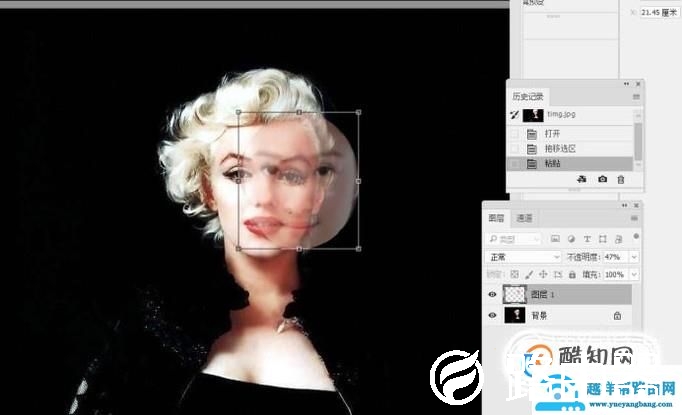Screen dimensions: 682x415
Task: Filter layers by shape layer icon
Action: point(602,239)
